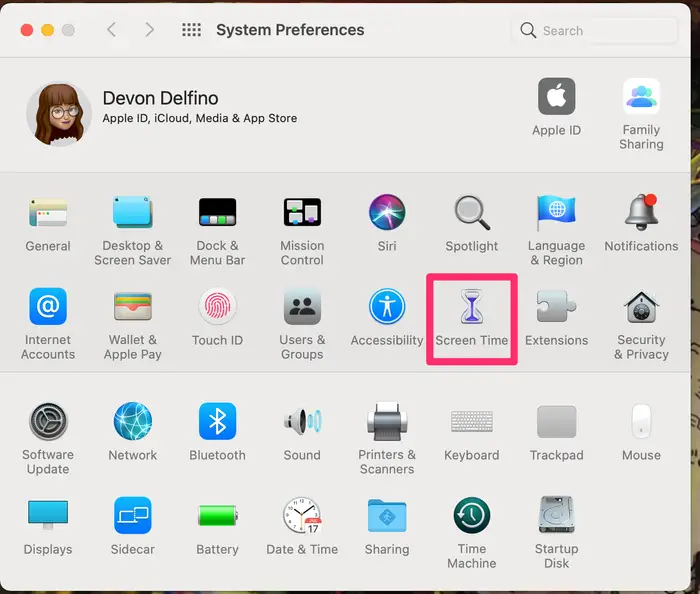Minimize the window with yellow button
The height and width of the screenshot is (594, 700).
tap(47, 30)
